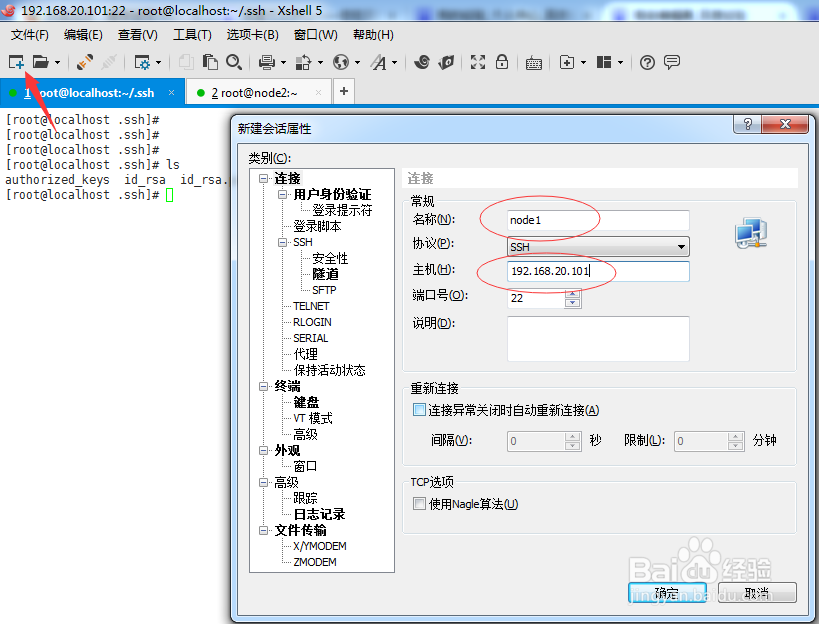Click the 主机 host input field
819x624 pixels.
click(x=598, y=272)
